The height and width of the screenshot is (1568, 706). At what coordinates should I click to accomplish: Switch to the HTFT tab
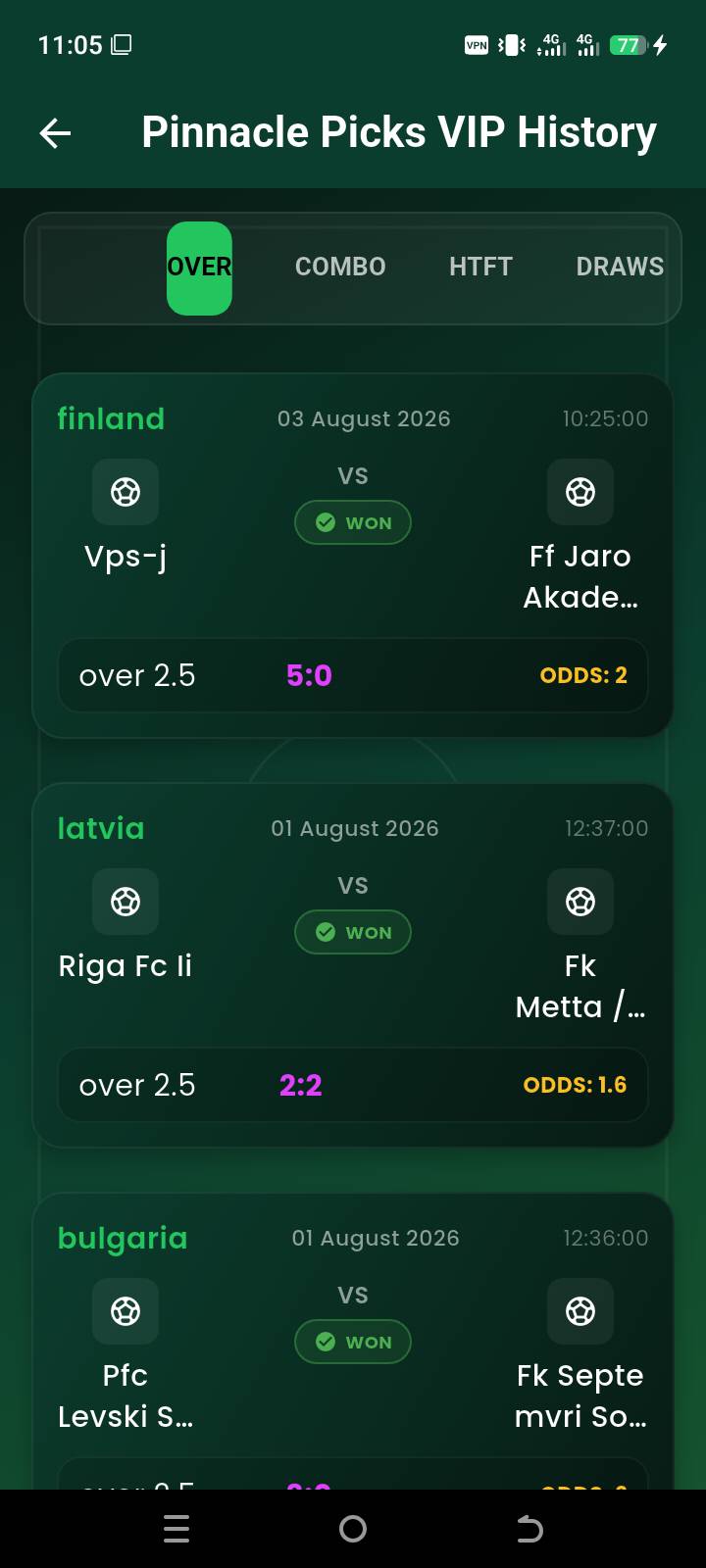(480, 267)
